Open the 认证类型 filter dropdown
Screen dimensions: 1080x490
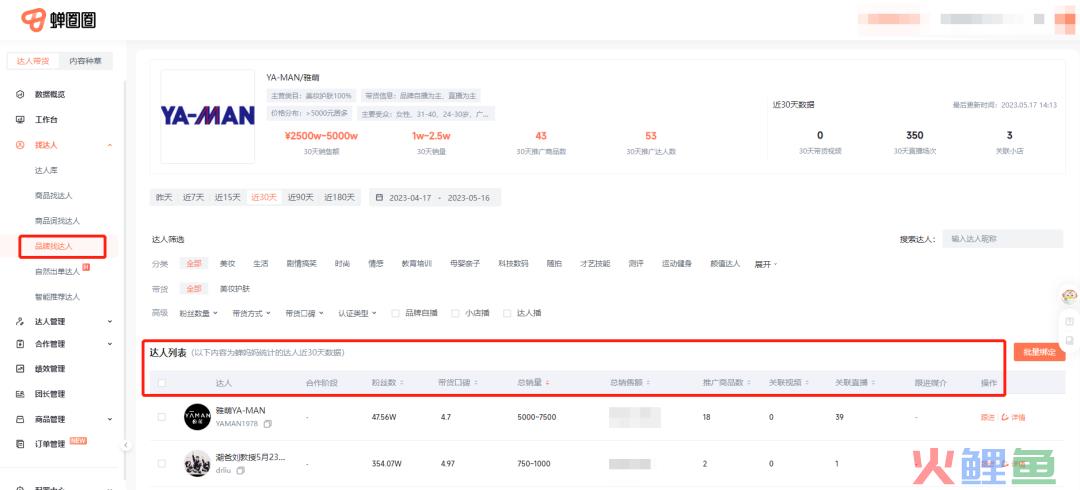pyautogui.click(x=357, y=313)
